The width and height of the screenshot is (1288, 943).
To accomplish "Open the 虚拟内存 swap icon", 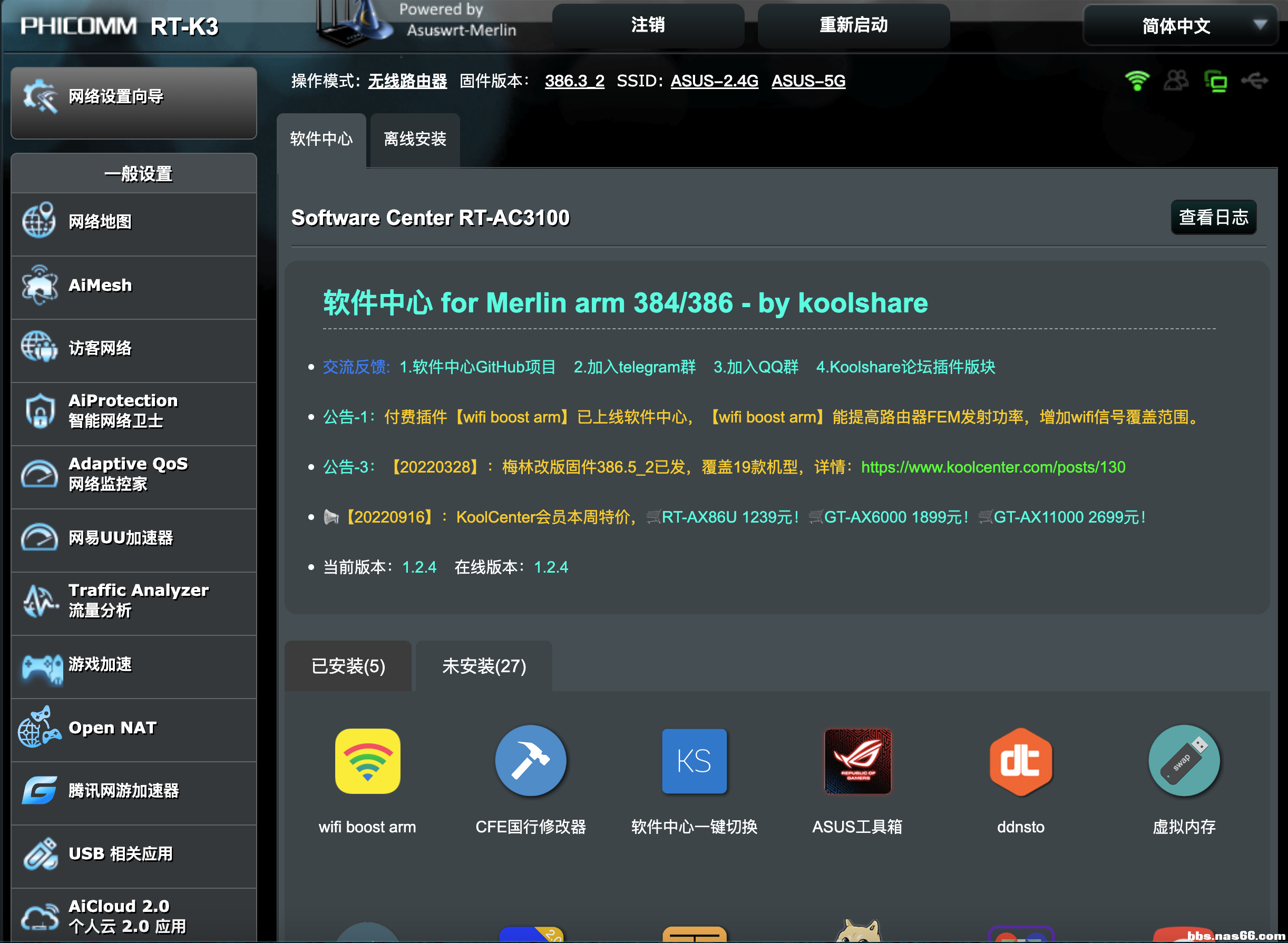I will (1184, 761).
